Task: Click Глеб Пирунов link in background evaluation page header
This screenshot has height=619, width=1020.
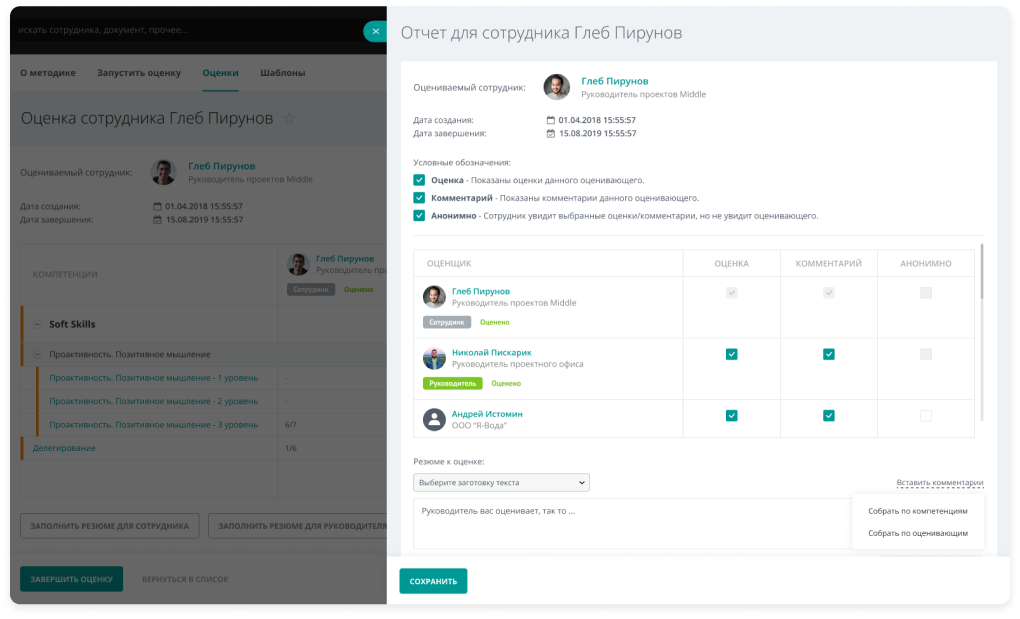Action: pos(221,166)
